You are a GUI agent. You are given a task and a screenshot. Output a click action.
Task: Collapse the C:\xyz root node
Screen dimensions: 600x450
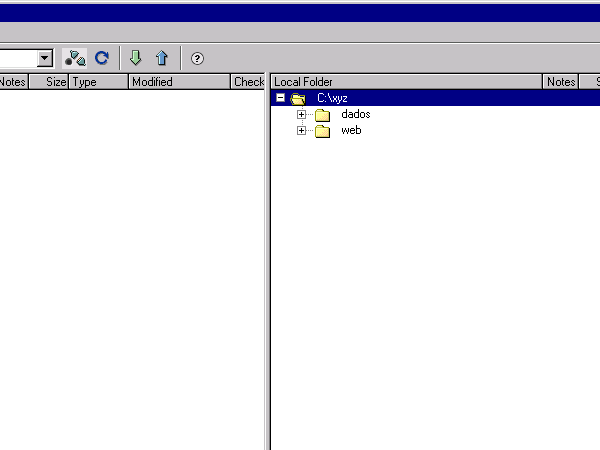tap(281, 98)
